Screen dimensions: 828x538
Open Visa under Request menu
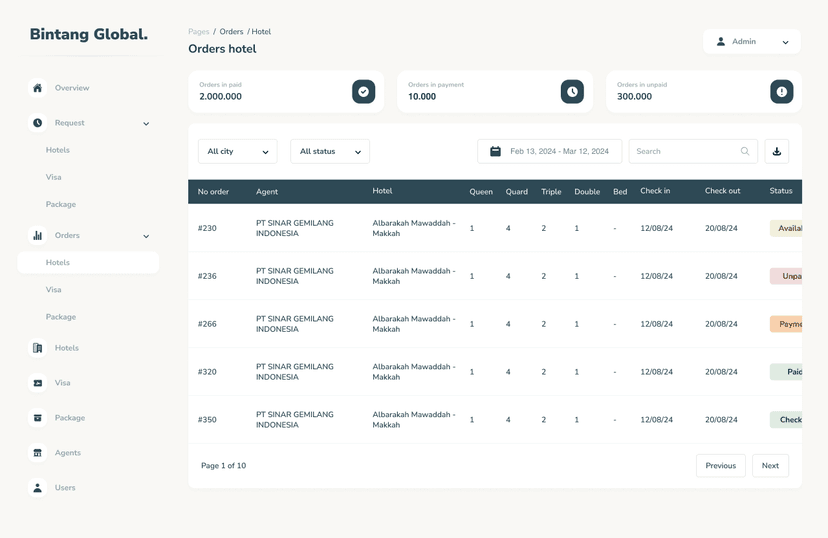point(53,177)
